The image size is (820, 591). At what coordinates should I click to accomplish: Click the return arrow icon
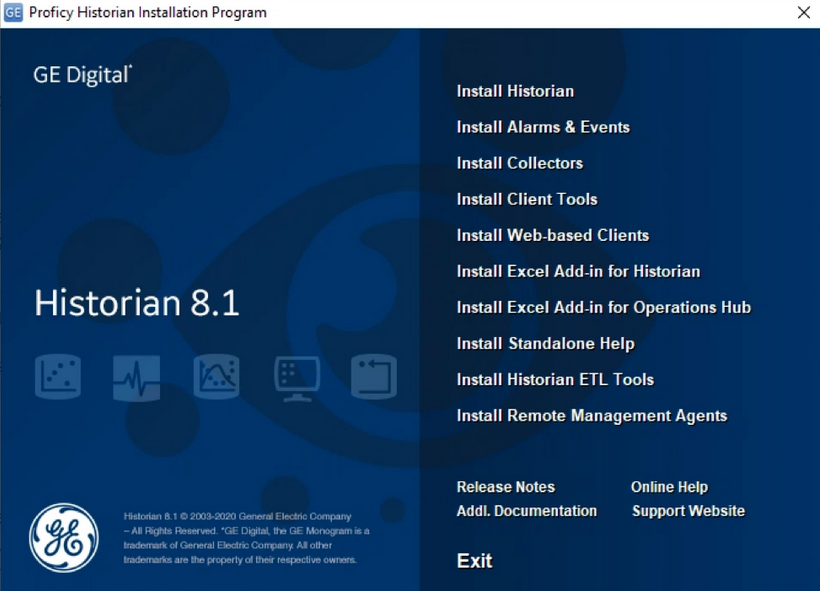click(374, 378)
